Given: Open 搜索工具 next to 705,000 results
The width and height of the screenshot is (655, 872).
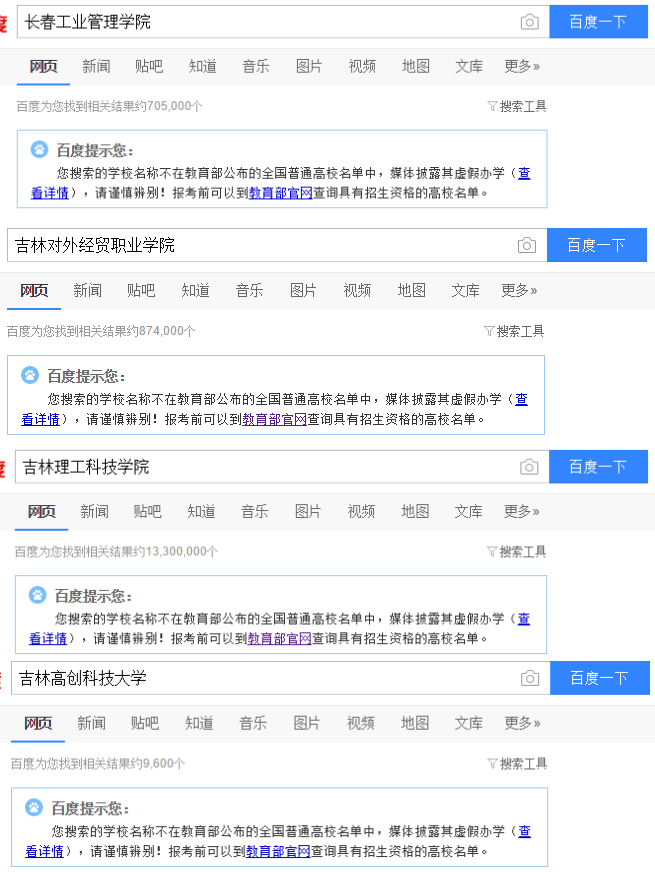Looking at the screenshot, I should [x=517, y=106].
